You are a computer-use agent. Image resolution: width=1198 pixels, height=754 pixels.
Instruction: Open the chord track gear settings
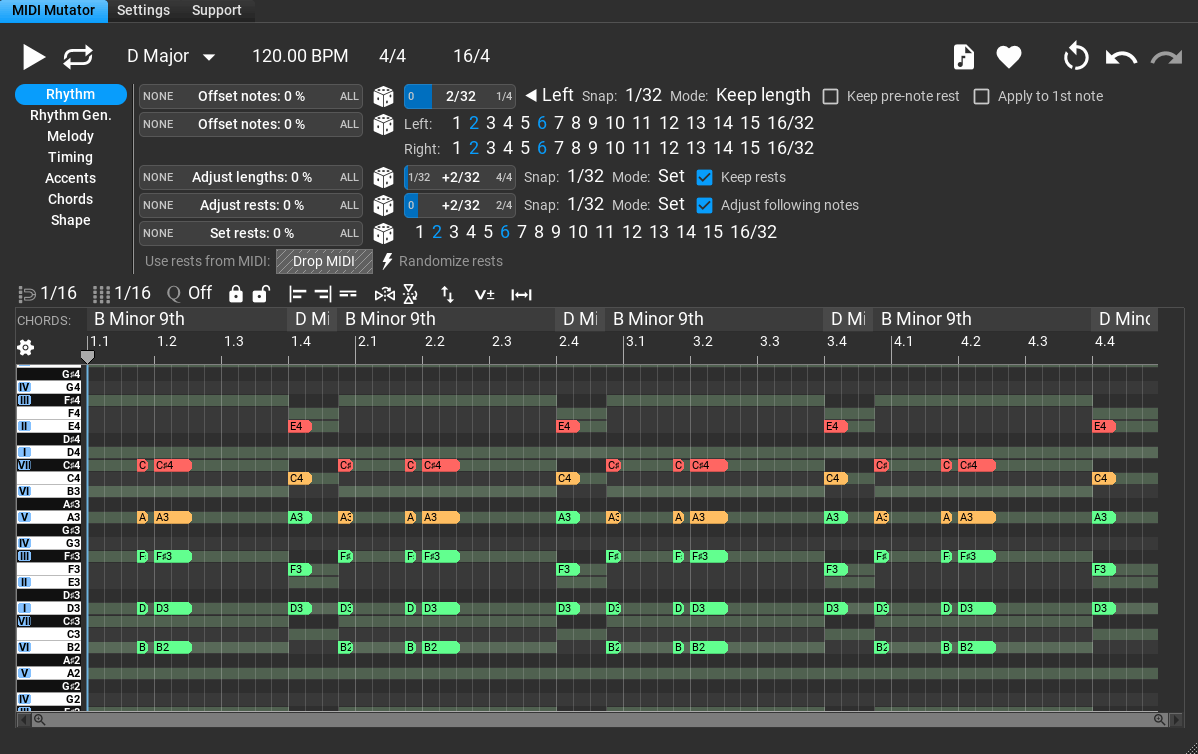[x=26, y=348]
